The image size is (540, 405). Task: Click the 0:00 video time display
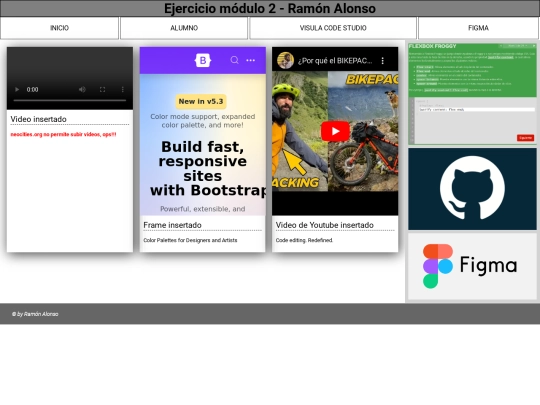tap(32, 90)
